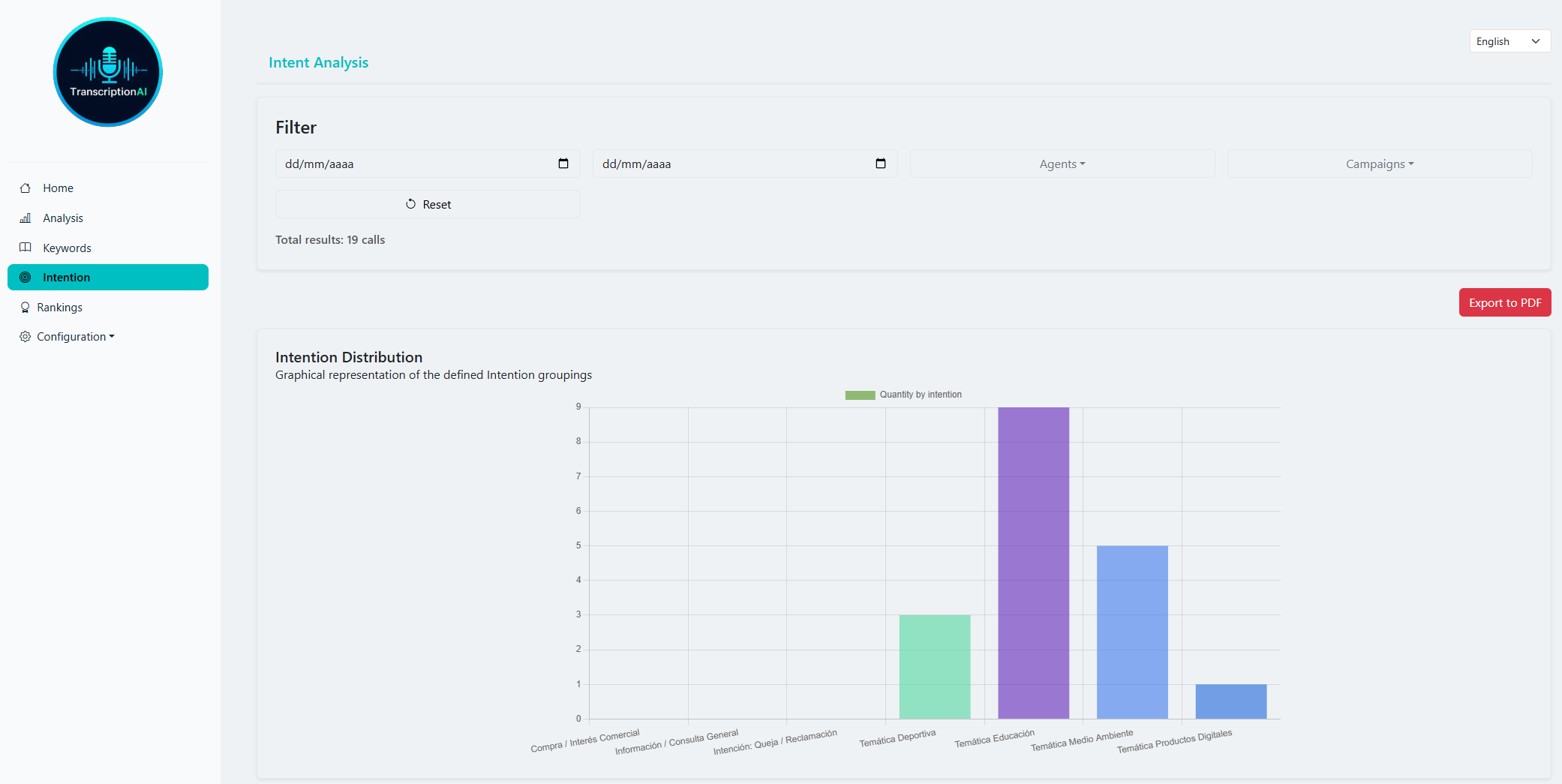This screenshot has width=1562, height=784.
Task: Toggle the 'Quantity by intention' legend entry
Action: point(903,394)
